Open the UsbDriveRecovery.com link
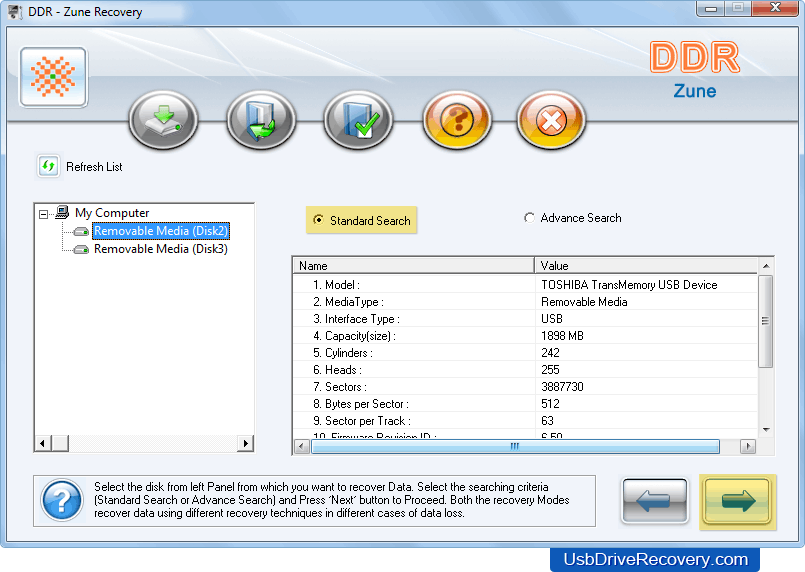Screen dimensions: 805x572 [656, 559]
